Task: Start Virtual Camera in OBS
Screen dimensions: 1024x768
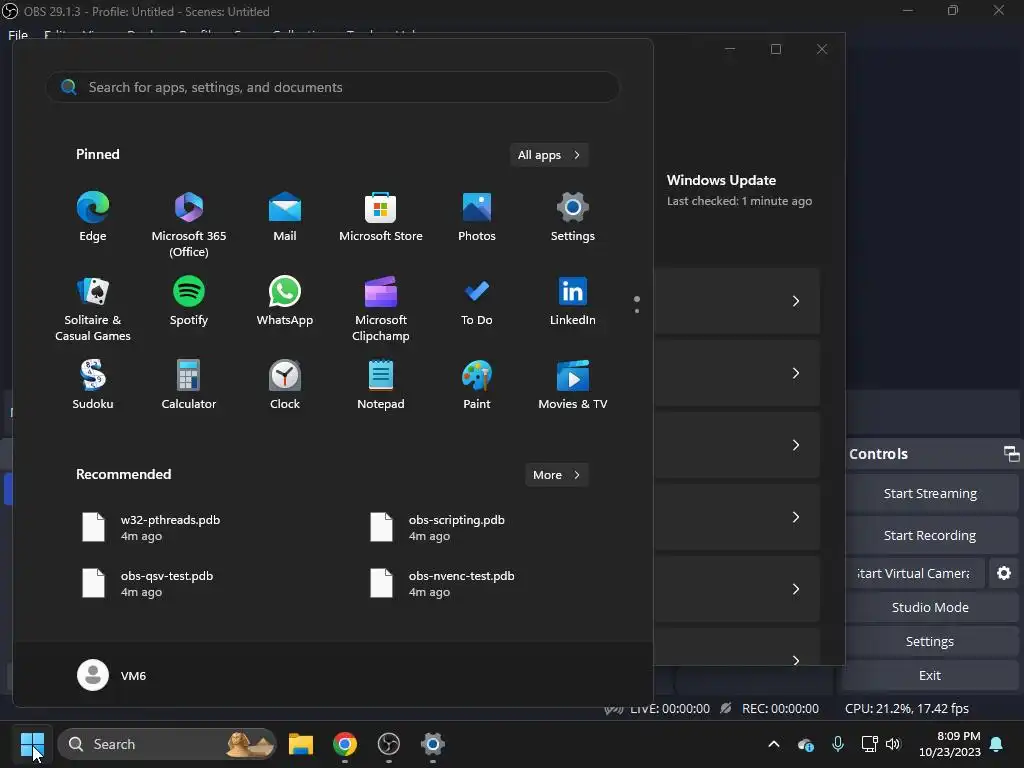Action: point(914,573)
